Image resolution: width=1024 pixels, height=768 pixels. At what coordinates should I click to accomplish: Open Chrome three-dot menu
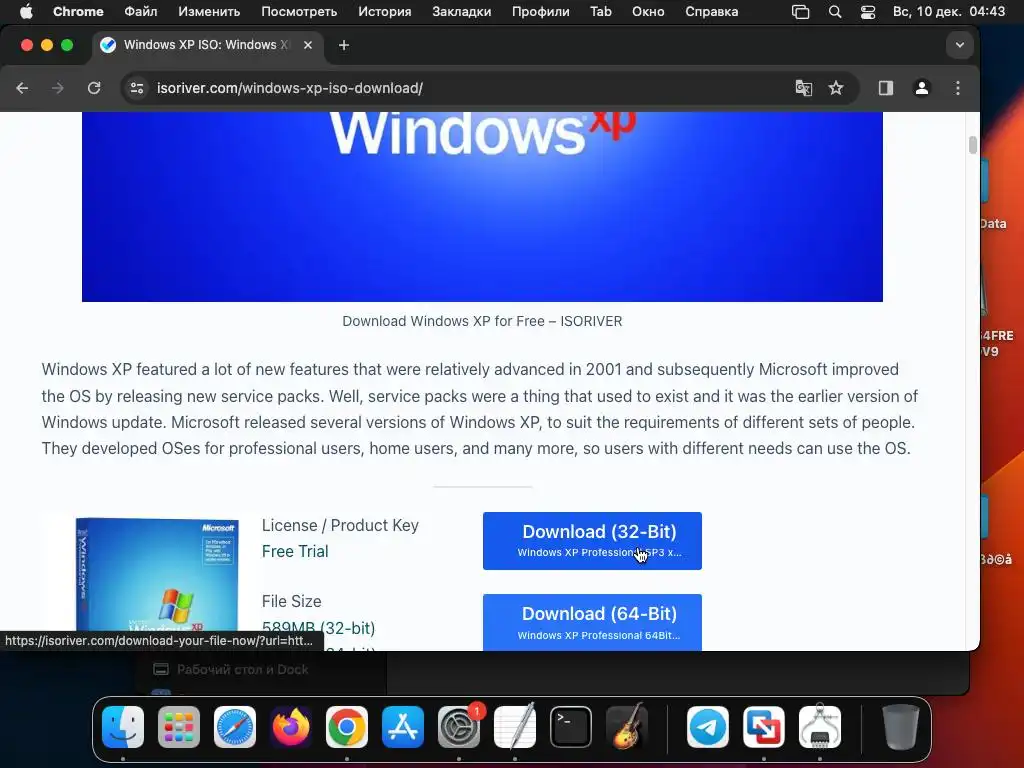(957, 88)
